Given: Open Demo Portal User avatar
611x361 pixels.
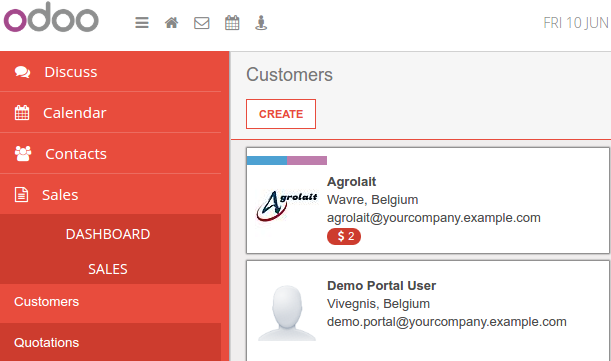Looking at the screenshot, I should [287, 313].
